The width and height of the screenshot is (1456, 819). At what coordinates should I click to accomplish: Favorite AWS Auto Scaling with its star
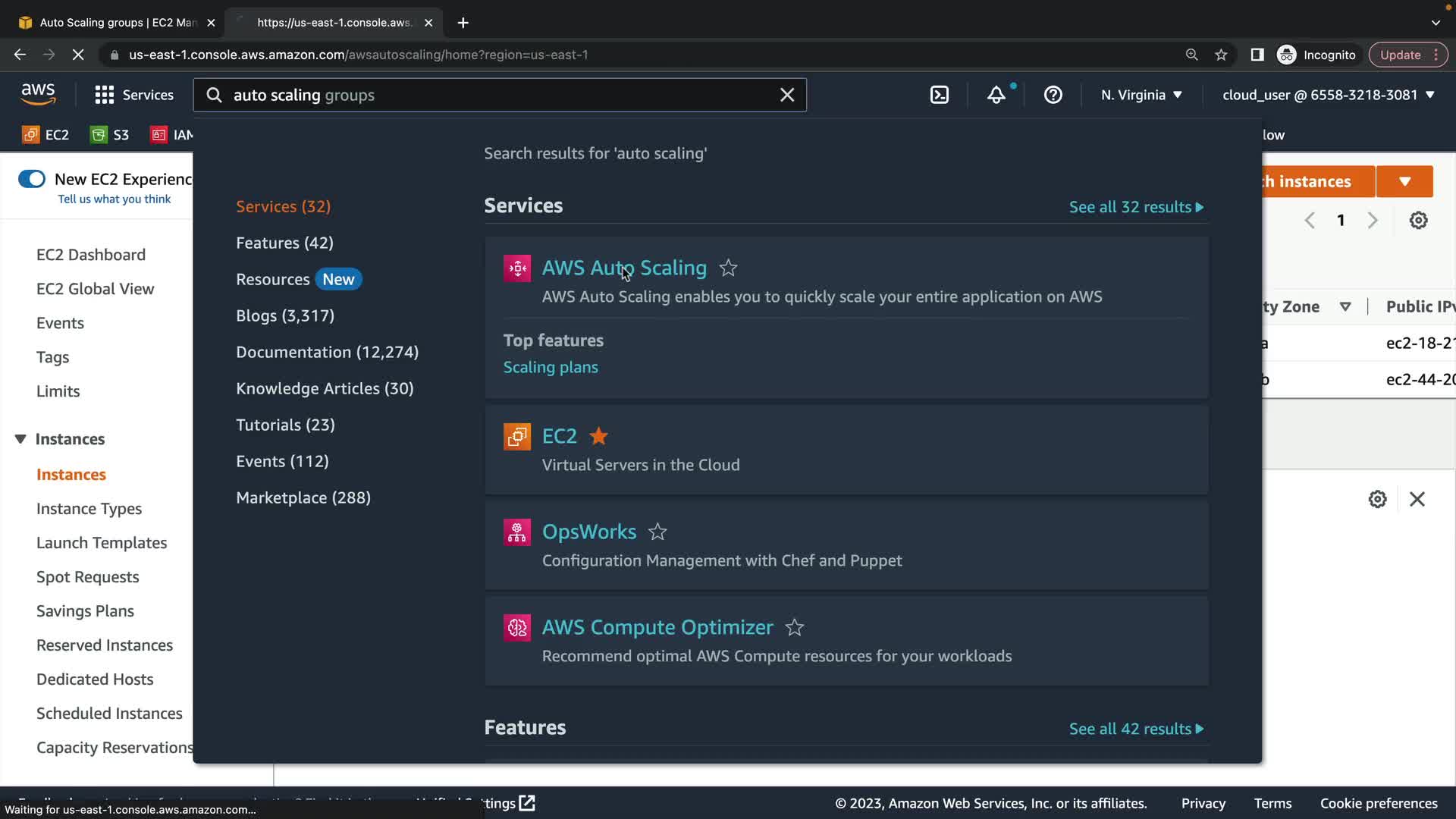point(728,268)
